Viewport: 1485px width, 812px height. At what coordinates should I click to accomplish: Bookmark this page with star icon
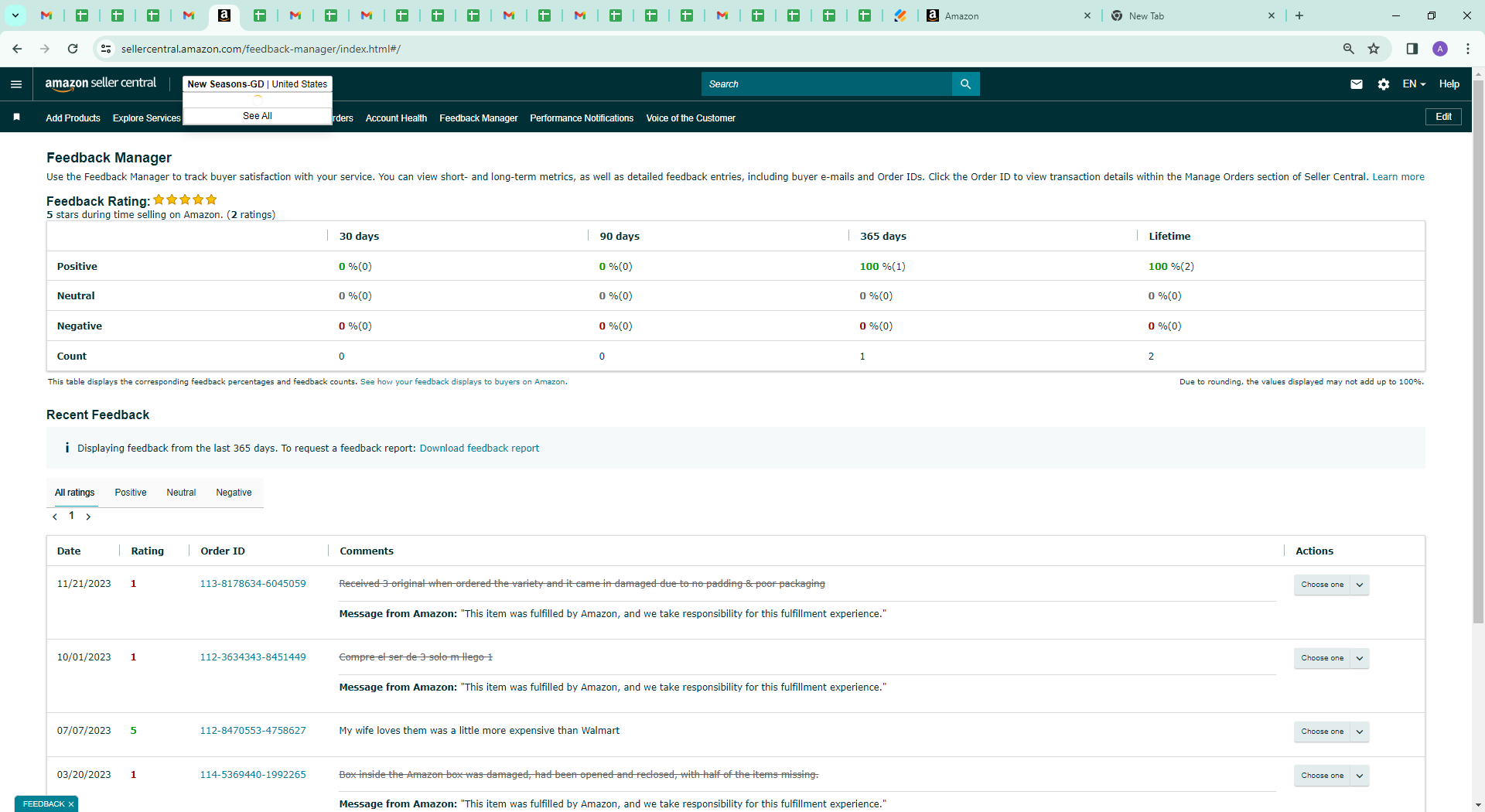click(x=1374, y=49)
